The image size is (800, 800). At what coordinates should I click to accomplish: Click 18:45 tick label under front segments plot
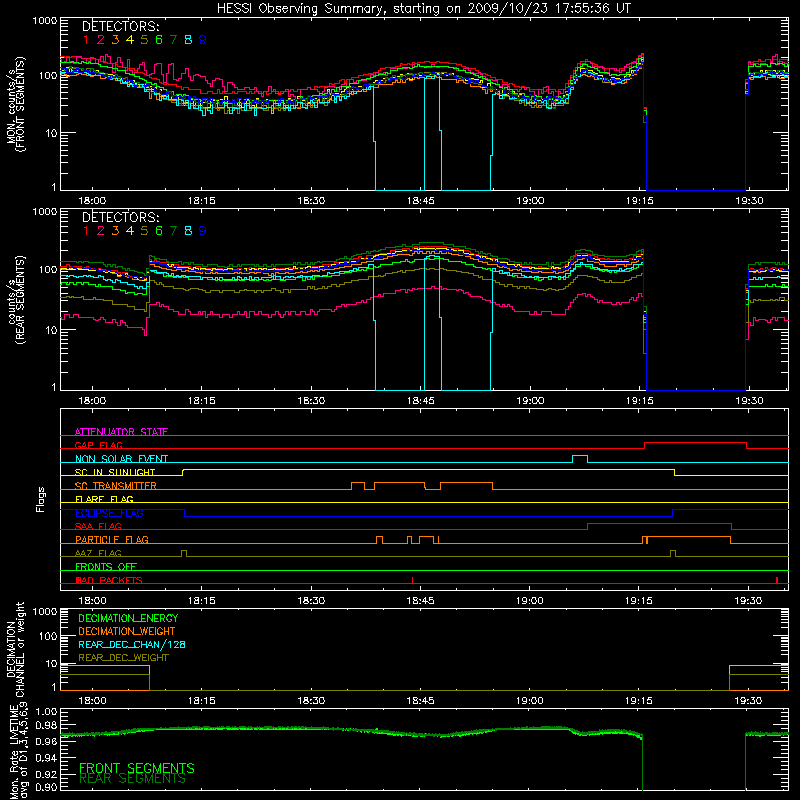(x=420, y=201)
